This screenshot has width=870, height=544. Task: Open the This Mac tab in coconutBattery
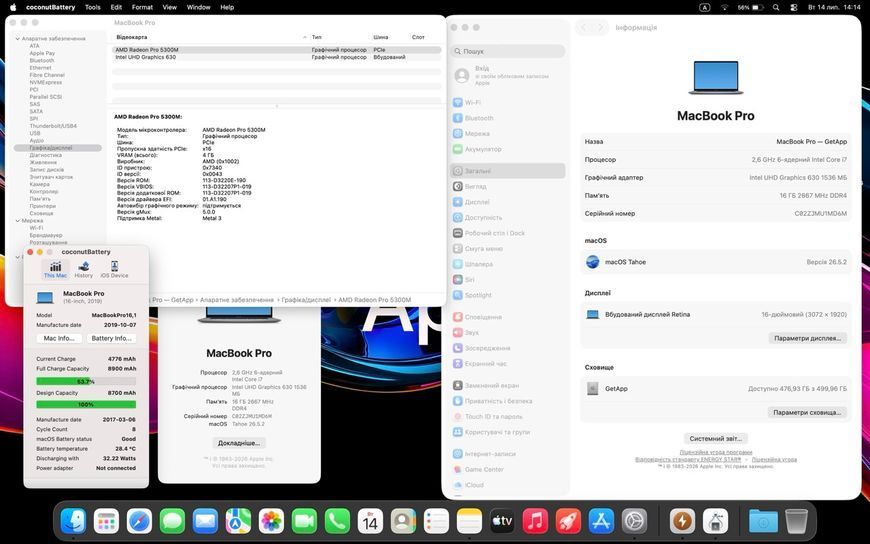click(55, 269)
